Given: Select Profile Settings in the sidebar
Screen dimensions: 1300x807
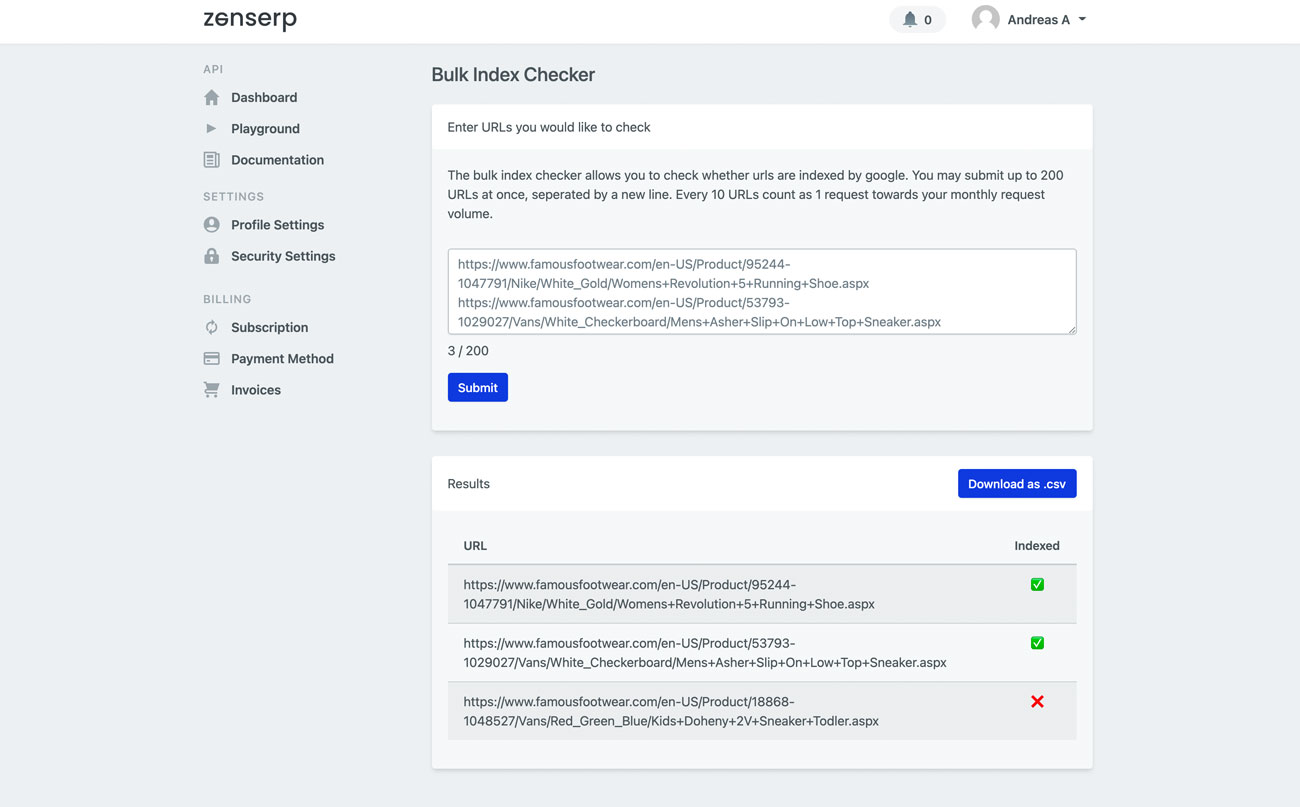Looking at the screenshot, I should coord(277,224).
